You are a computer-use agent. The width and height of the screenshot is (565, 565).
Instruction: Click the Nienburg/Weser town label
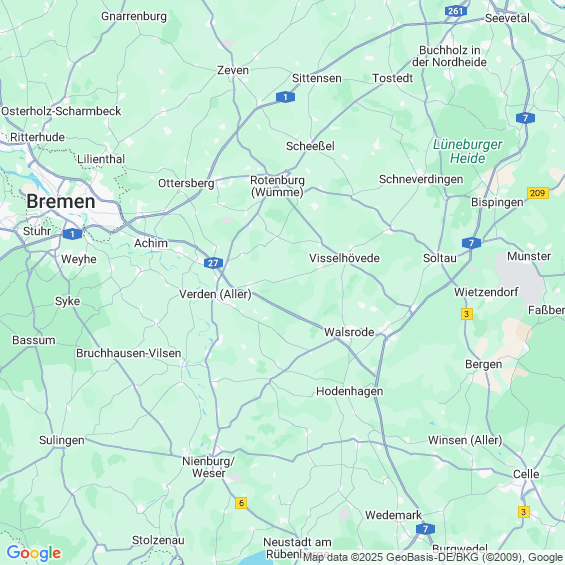[209, 467]
